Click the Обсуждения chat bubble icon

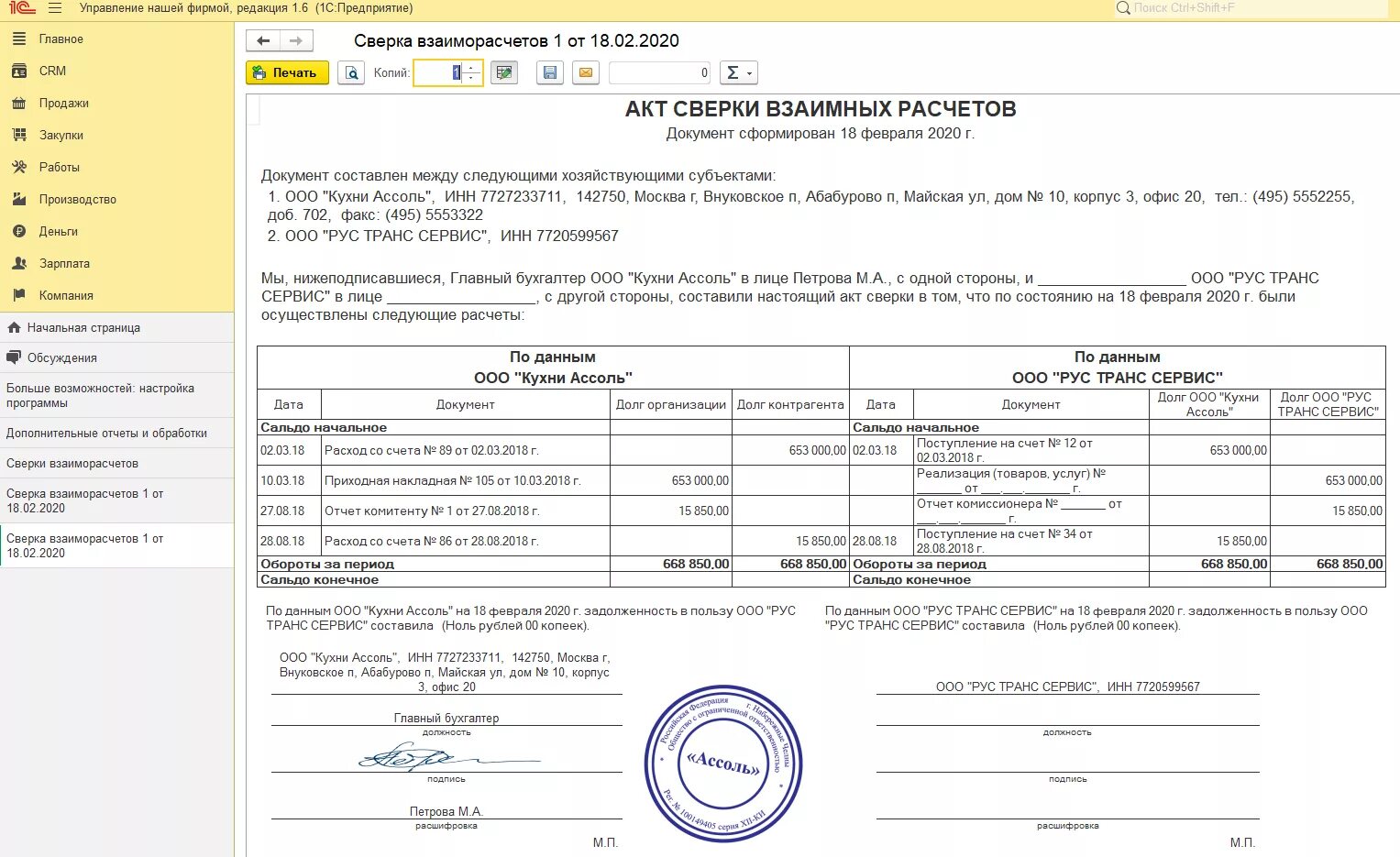point(14,357)
